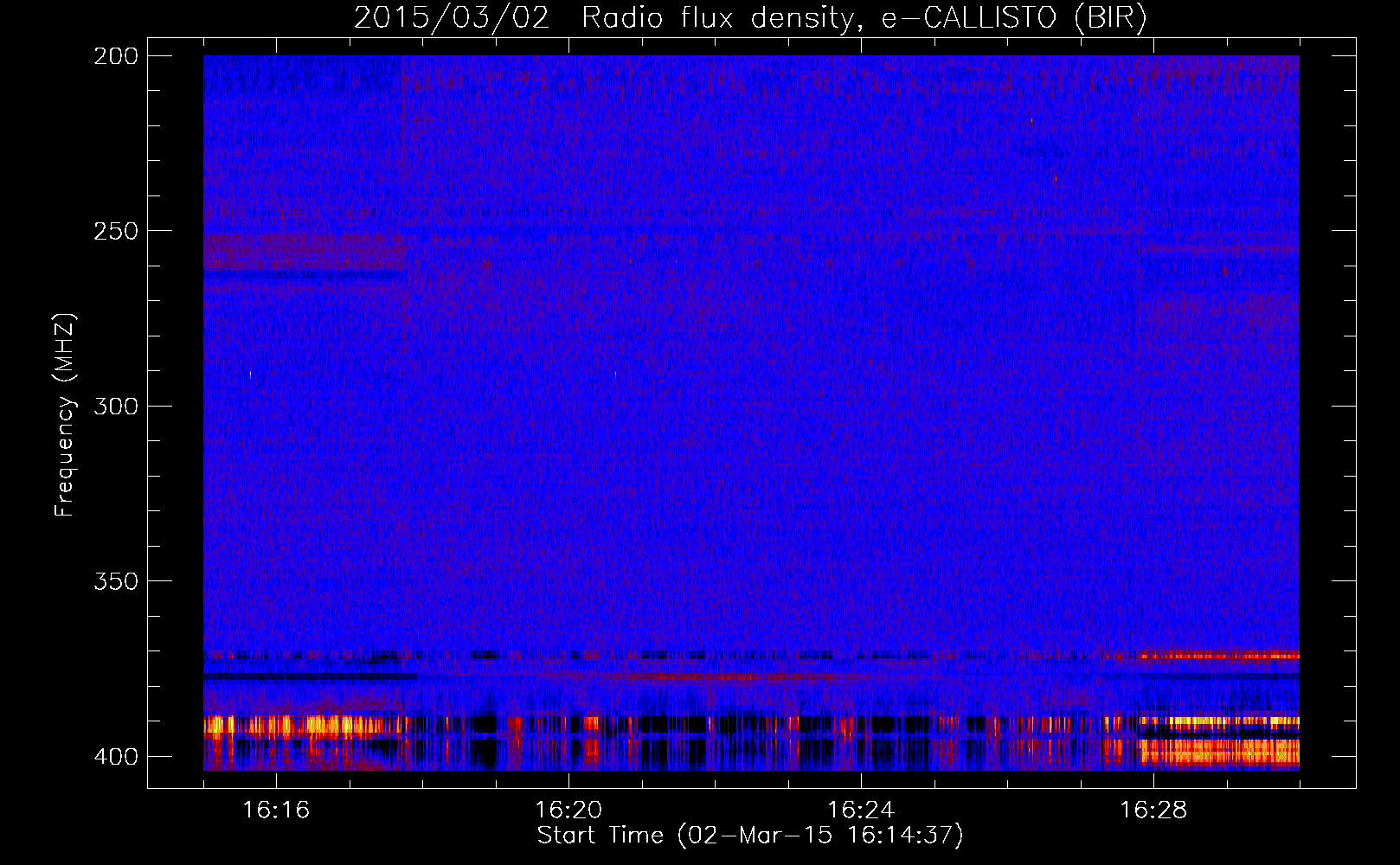The width and height of the screenshot is (1400, 865).
Task: Click the 250 frequency tick label
Action: tap(116, 231)
